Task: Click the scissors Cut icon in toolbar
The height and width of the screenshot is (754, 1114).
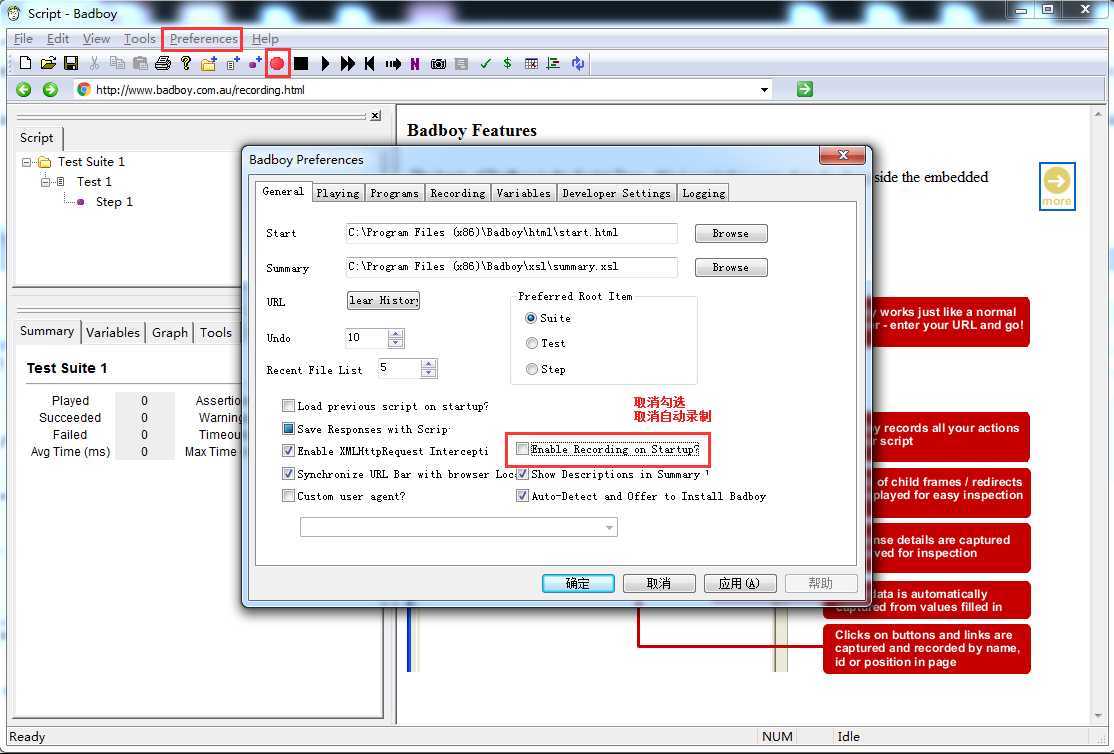Action: tap(94, 63)
